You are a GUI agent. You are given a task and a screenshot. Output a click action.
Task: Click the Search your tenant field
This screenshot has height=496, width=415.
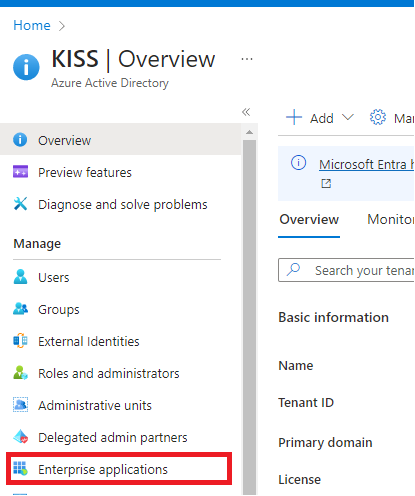[x=346, y=270]
